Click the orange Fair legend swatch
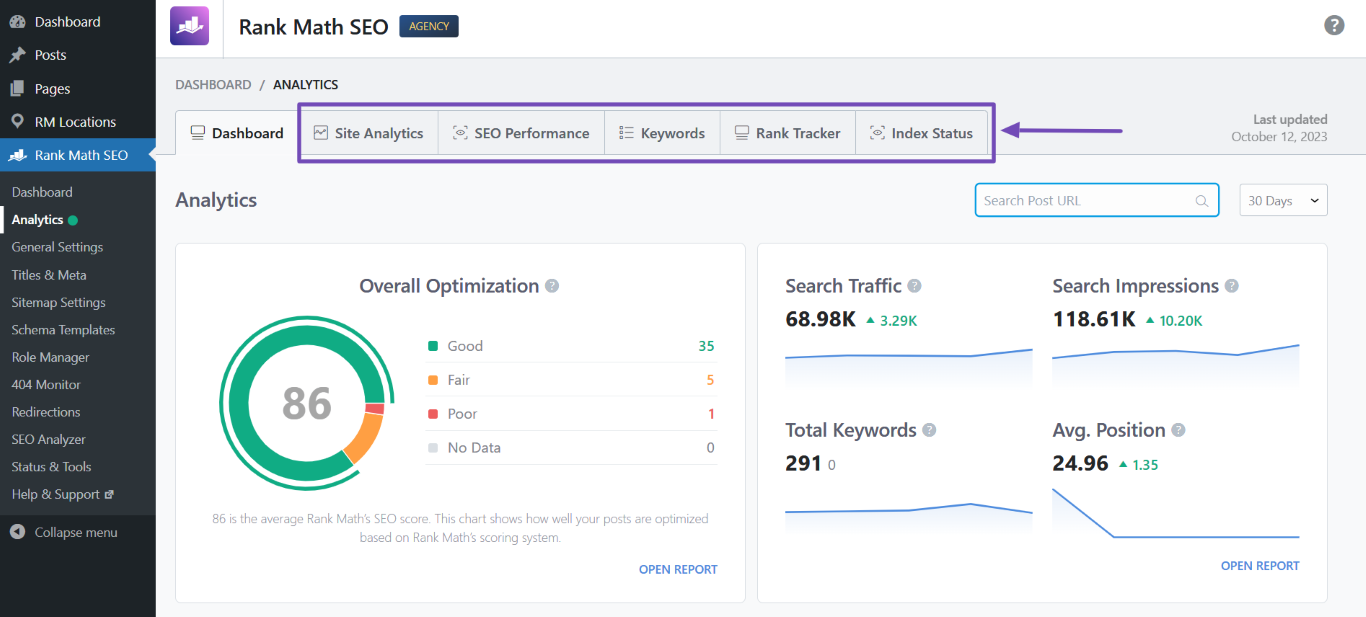Image resolution: width=1366 pixels, height=617 pixels. (433, 380)
